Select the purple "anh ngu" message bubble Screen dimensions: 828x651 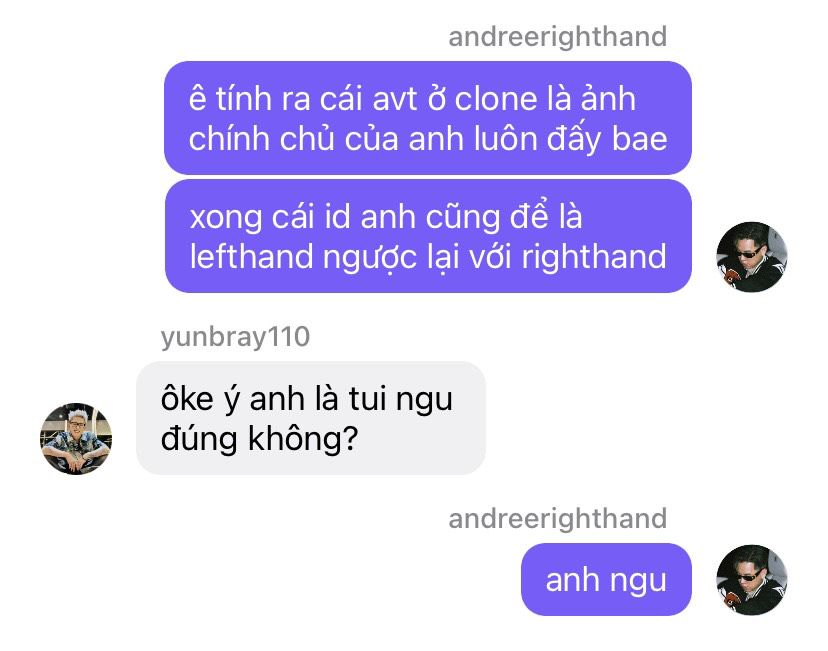click(x=606, y=580)
